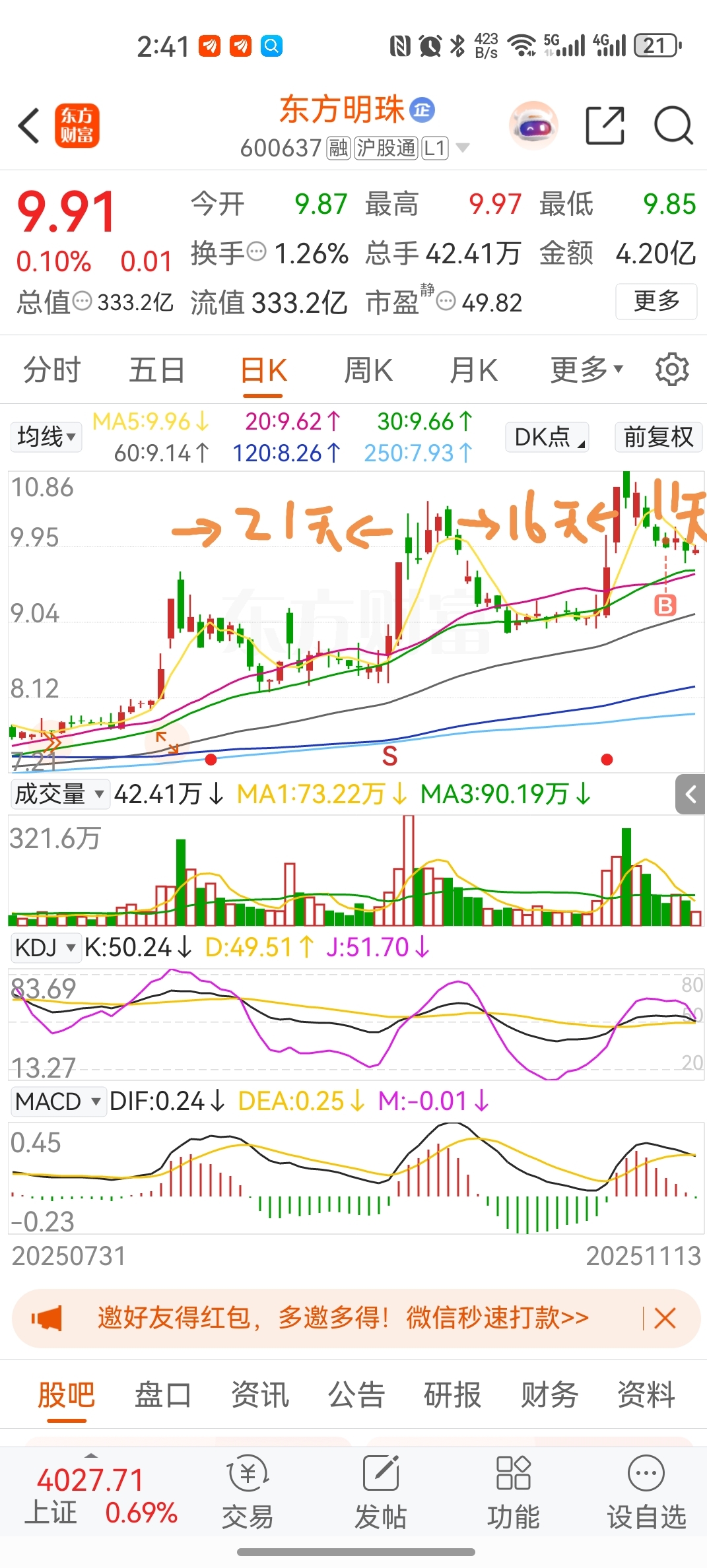
Task: Expand the side panel chevron tab
Action: click(690, 795)
